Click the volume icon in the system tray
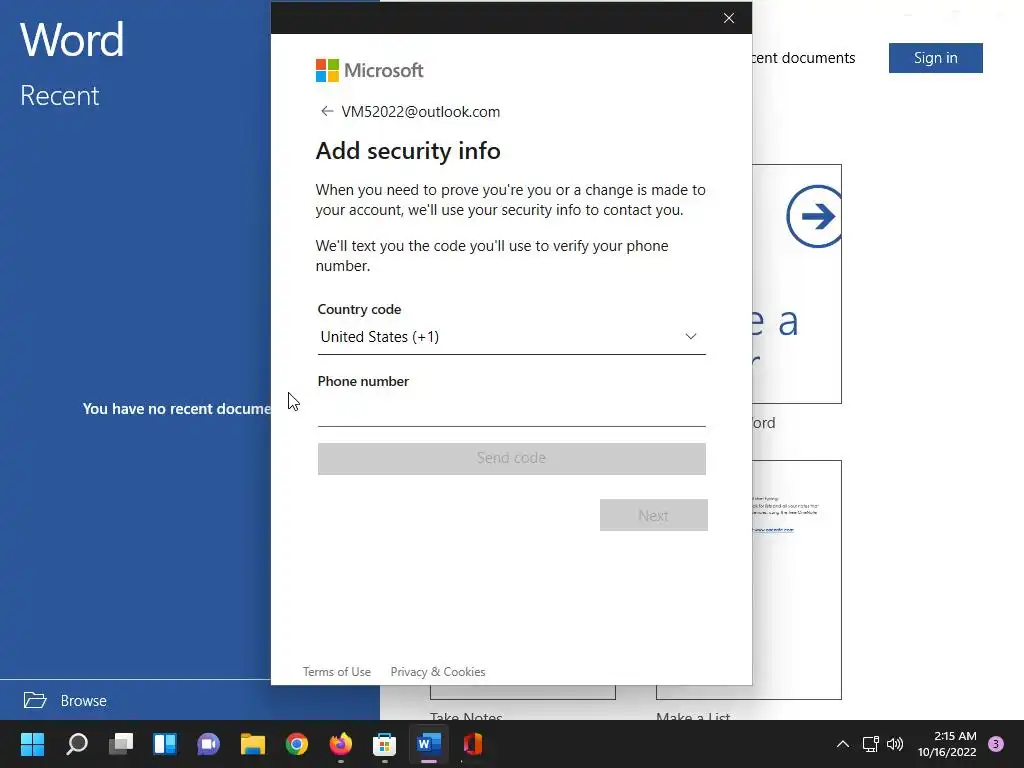Viewport: 1024px width, 768px height. (x=895, y=744)
